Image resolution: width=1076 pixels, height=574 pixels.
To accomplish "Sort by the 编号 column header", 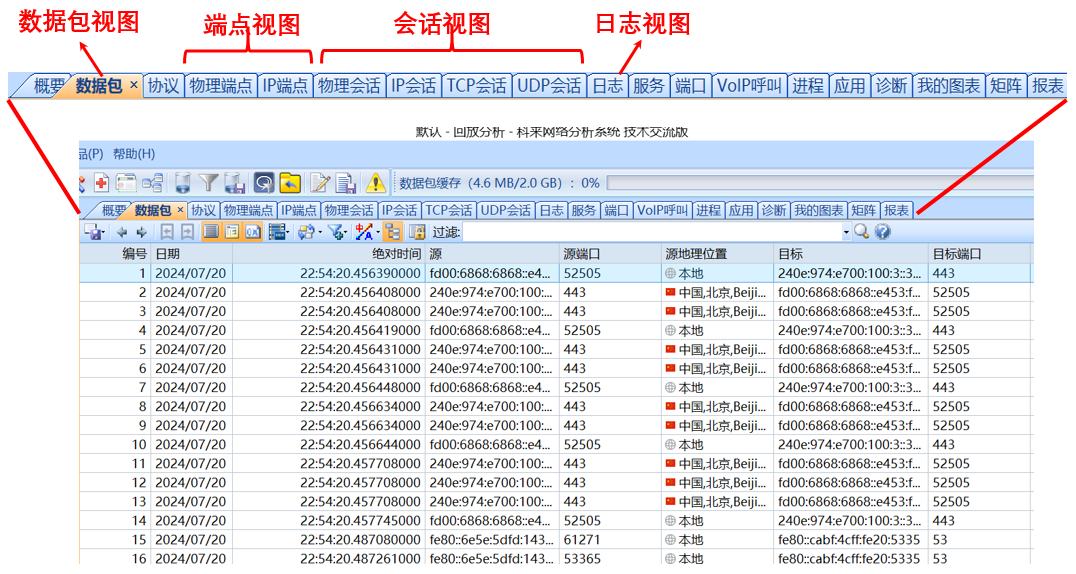I will 115,253.
